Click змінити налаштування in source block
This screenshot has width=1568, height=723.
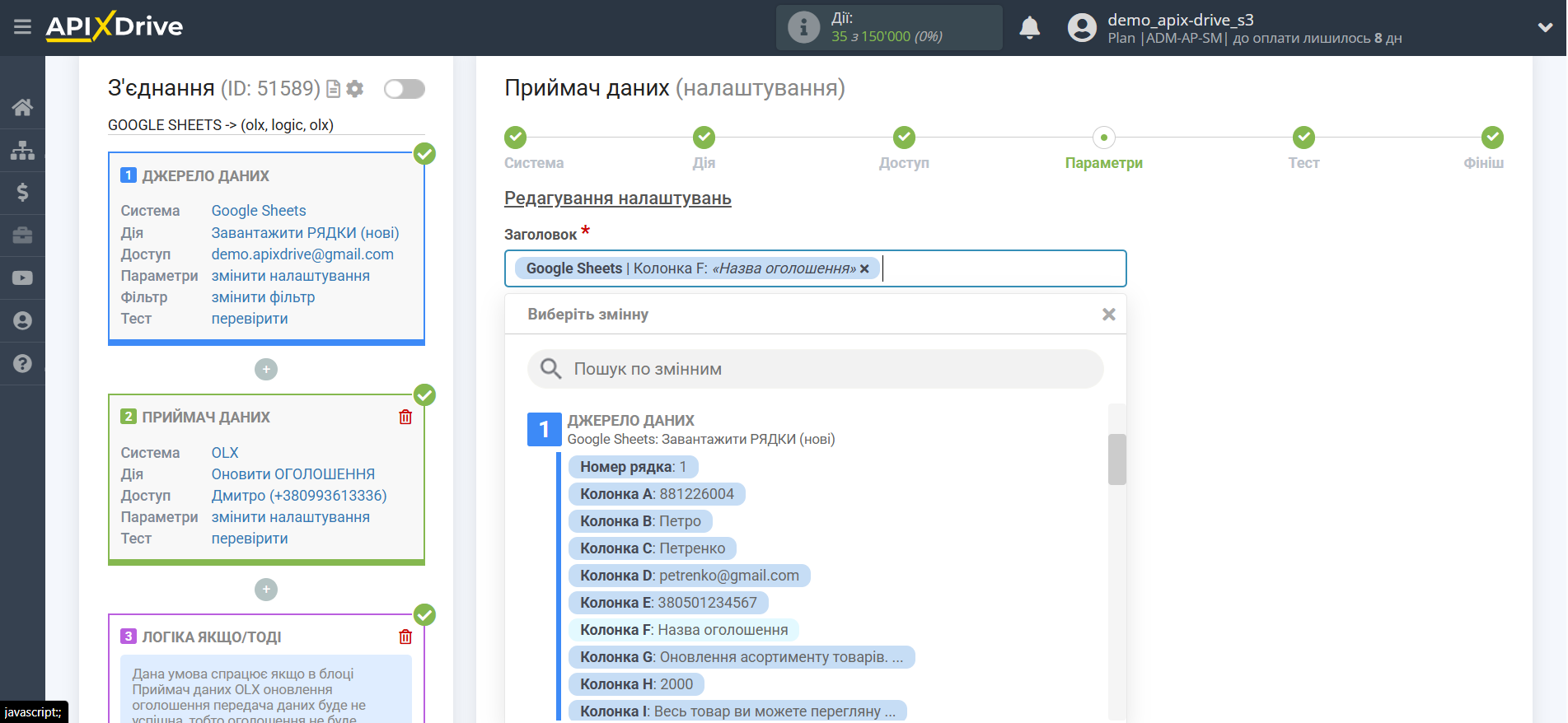pos(290,276)
